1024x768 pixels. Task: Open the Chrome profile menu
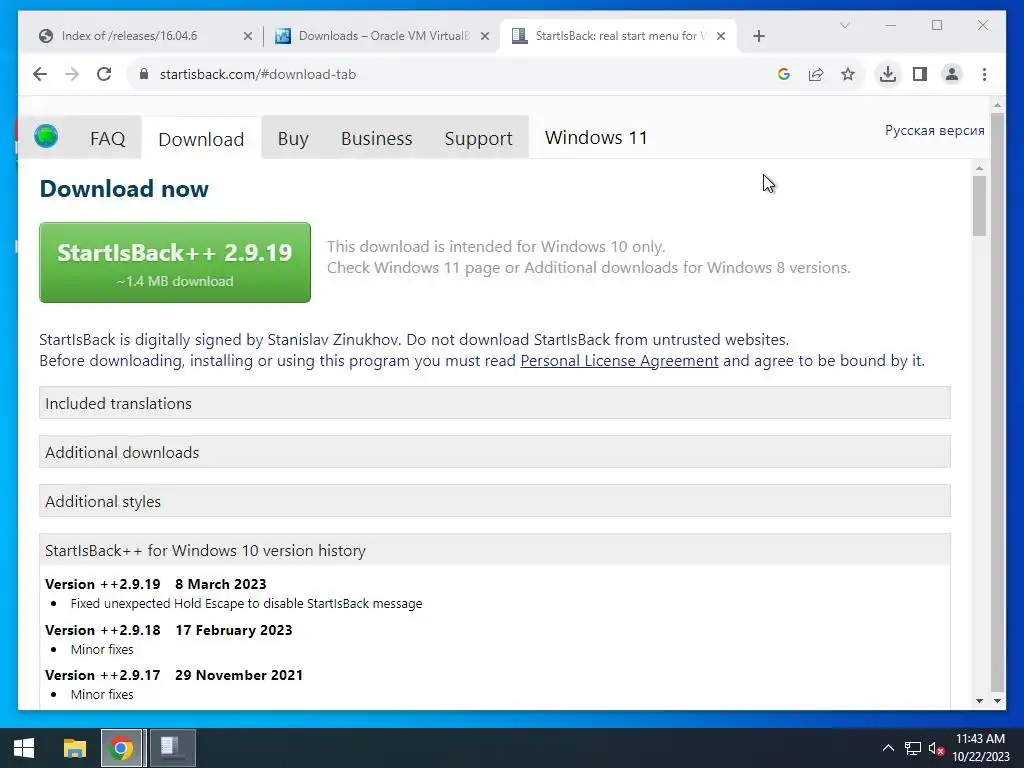click(952, 74)
